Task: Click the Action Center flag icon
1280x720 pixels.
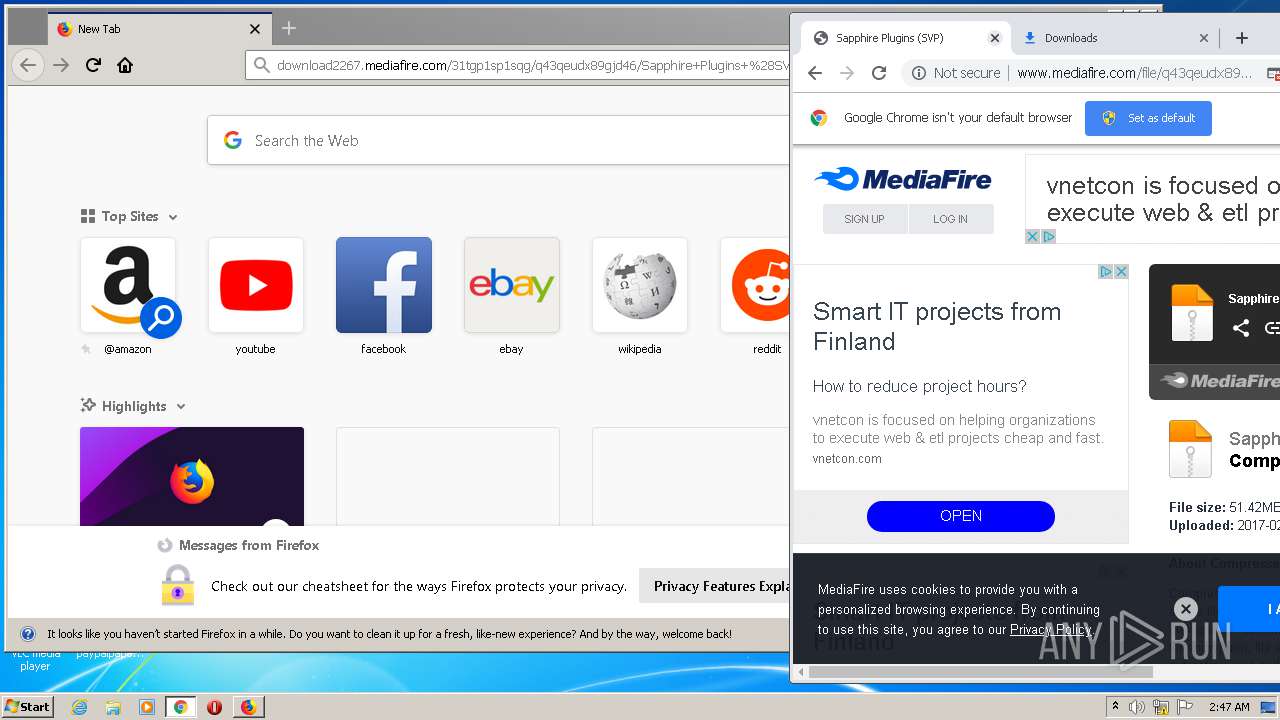Action: [1186, 707]
